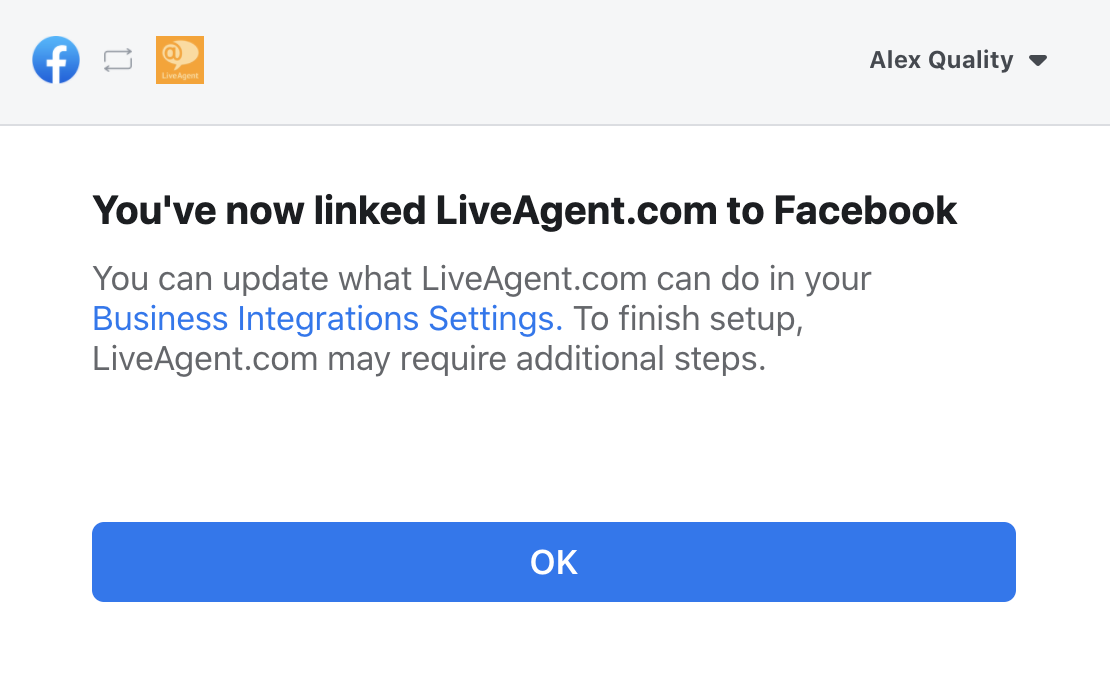Open the Alex Quality account menu

pyautogui.click(x=941, y=60)
